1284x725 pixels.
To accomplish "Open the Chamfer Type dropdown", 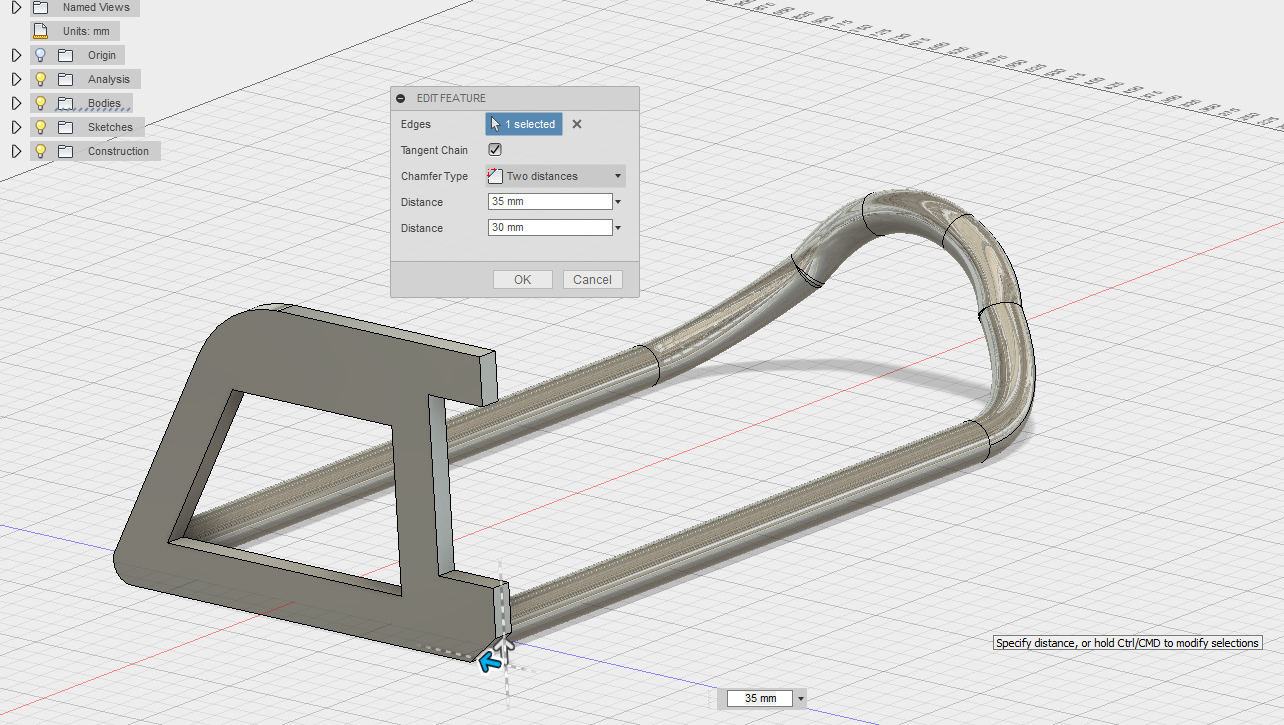I will pyautogui.click(x=556, y=176).
